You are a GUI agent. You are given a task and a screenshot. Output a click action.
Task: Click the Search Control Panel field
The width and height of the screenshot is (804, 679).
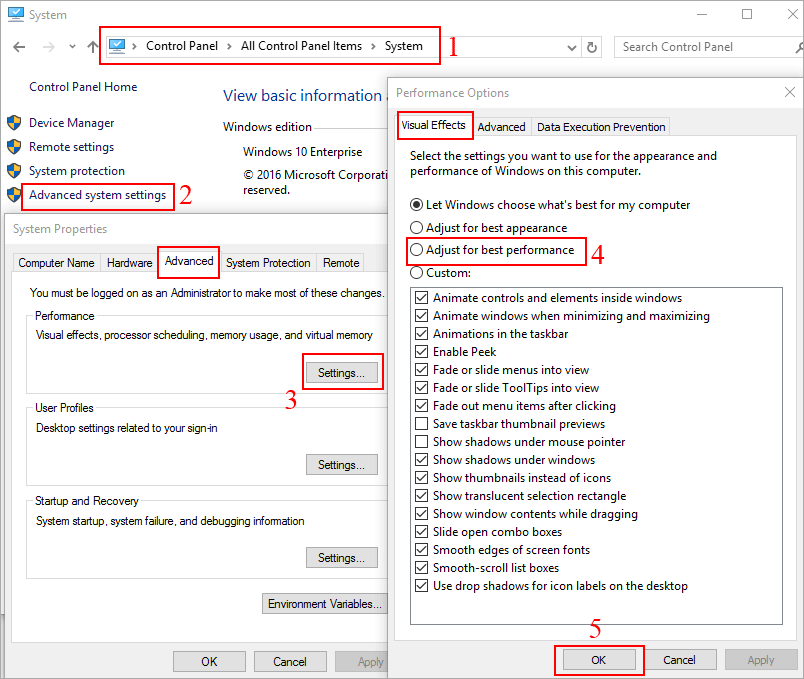click(709, 47)
